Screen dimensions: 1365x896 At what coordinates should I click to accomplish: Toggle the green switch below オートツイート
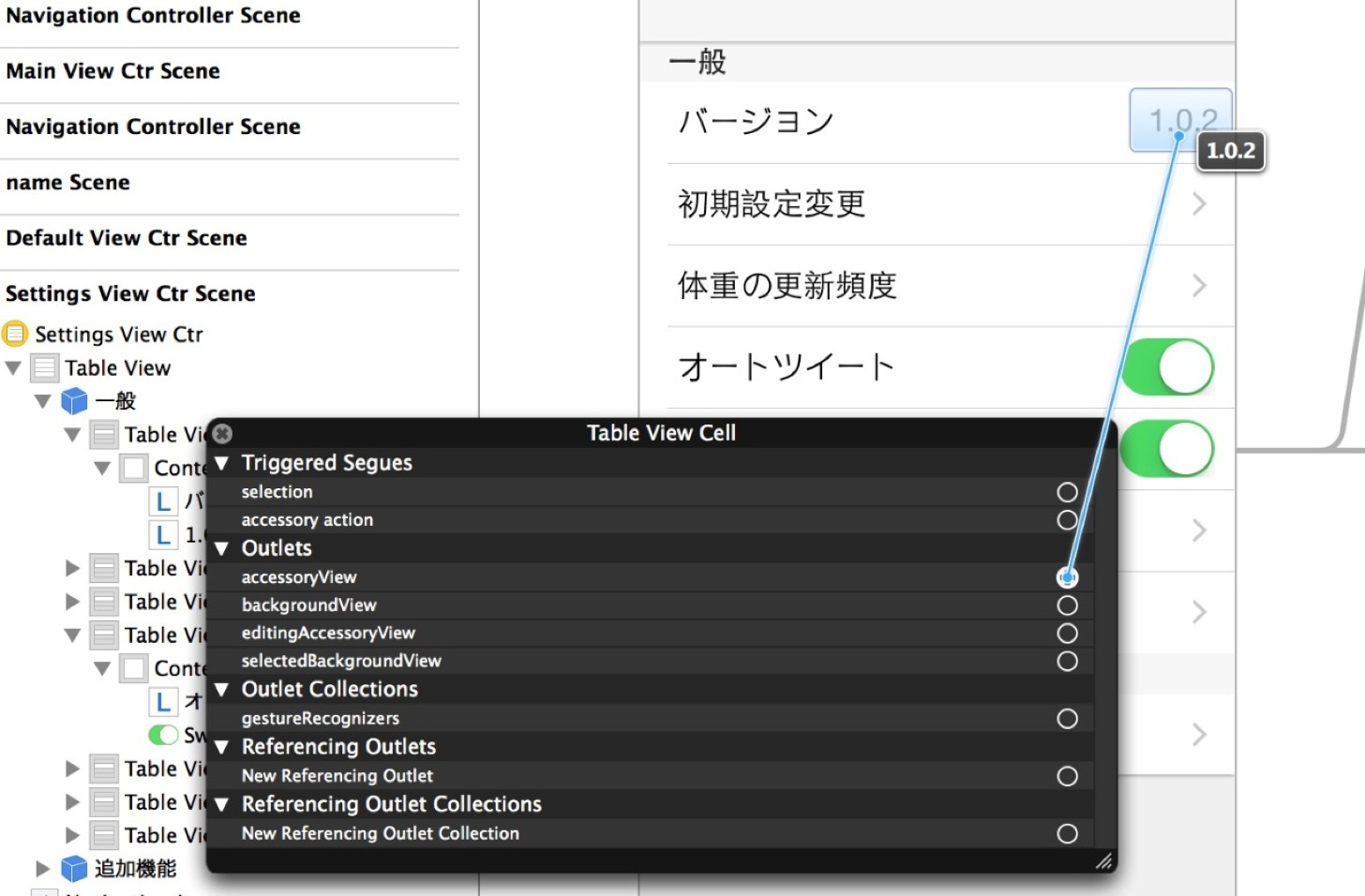tap(1168, 449)
